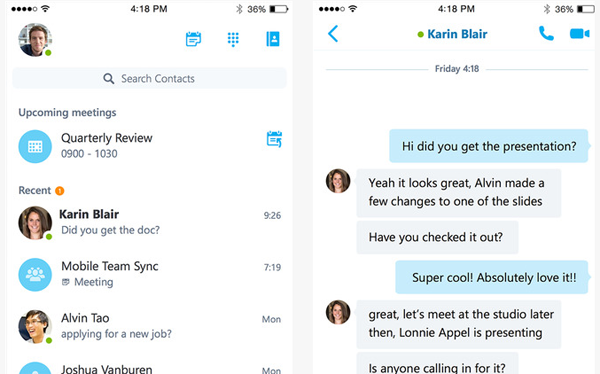Select the 'let's meet at the studio' message
This screenshot has height=374, width=600.
tap(459, 324)
